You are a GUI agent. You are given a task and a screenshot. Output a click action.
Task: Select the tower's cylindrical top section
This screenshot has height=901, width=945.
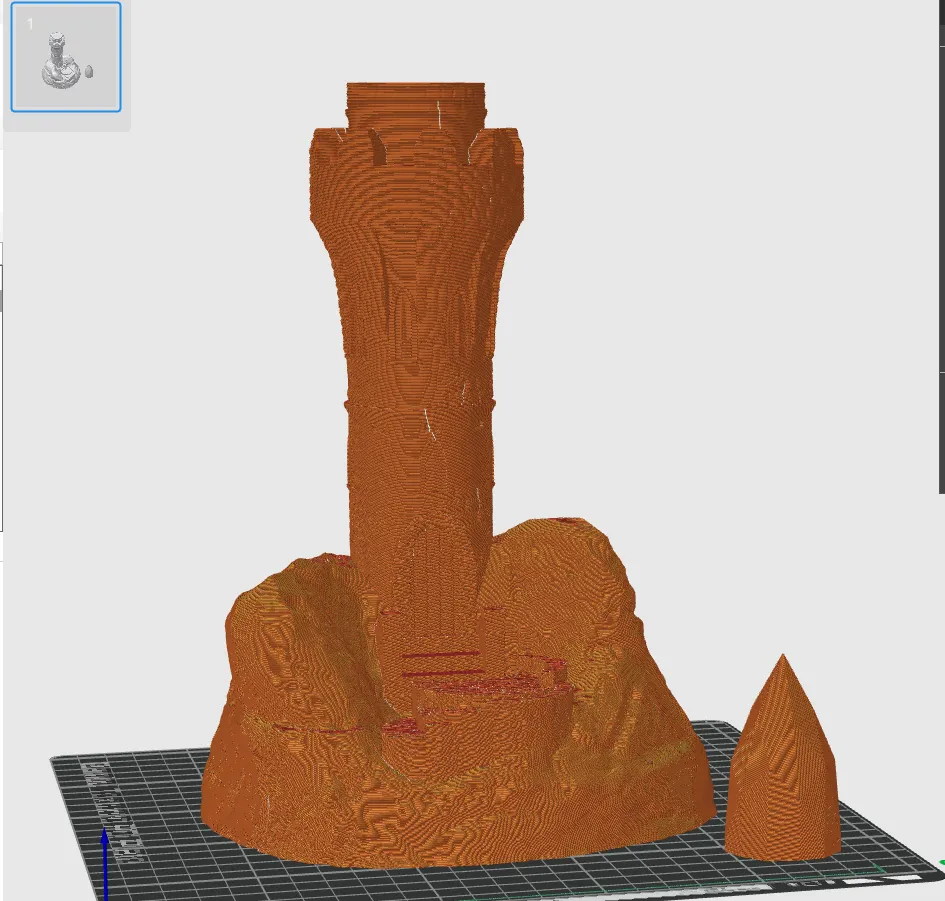tap(417, 105)
